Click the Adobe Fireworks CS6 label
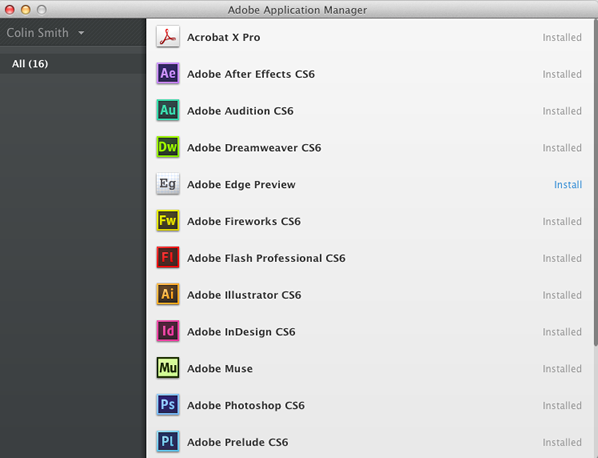The width and height of the screenshot is (598, 458). click(244, 221)
